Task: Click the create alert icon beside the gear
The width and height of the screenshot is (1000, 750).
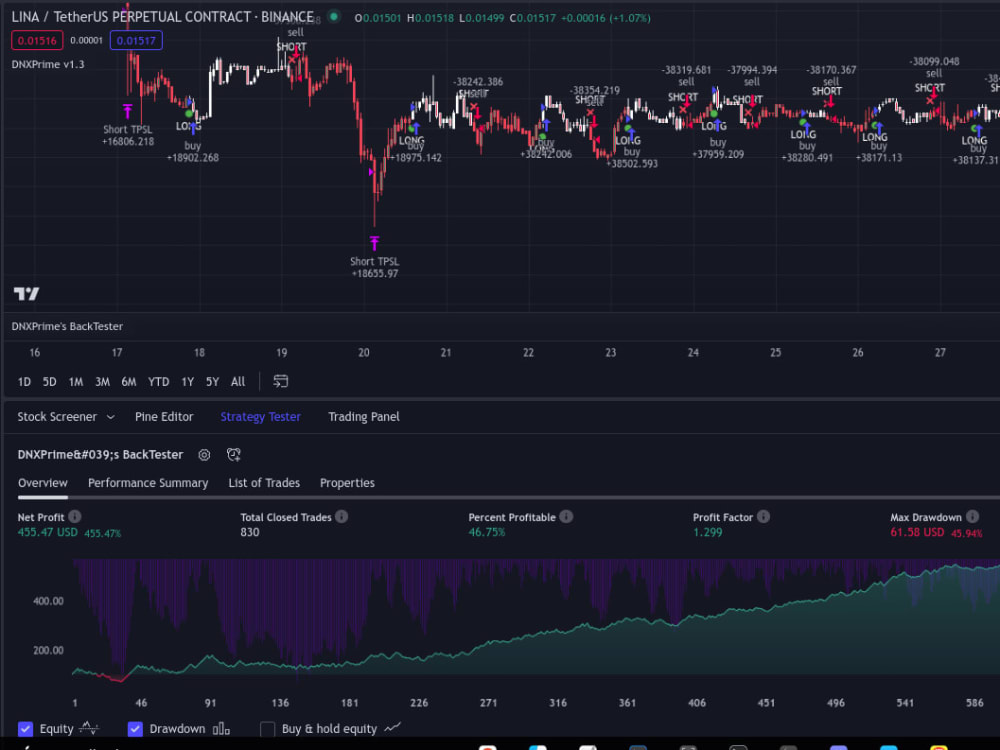Action: (233, 455)
